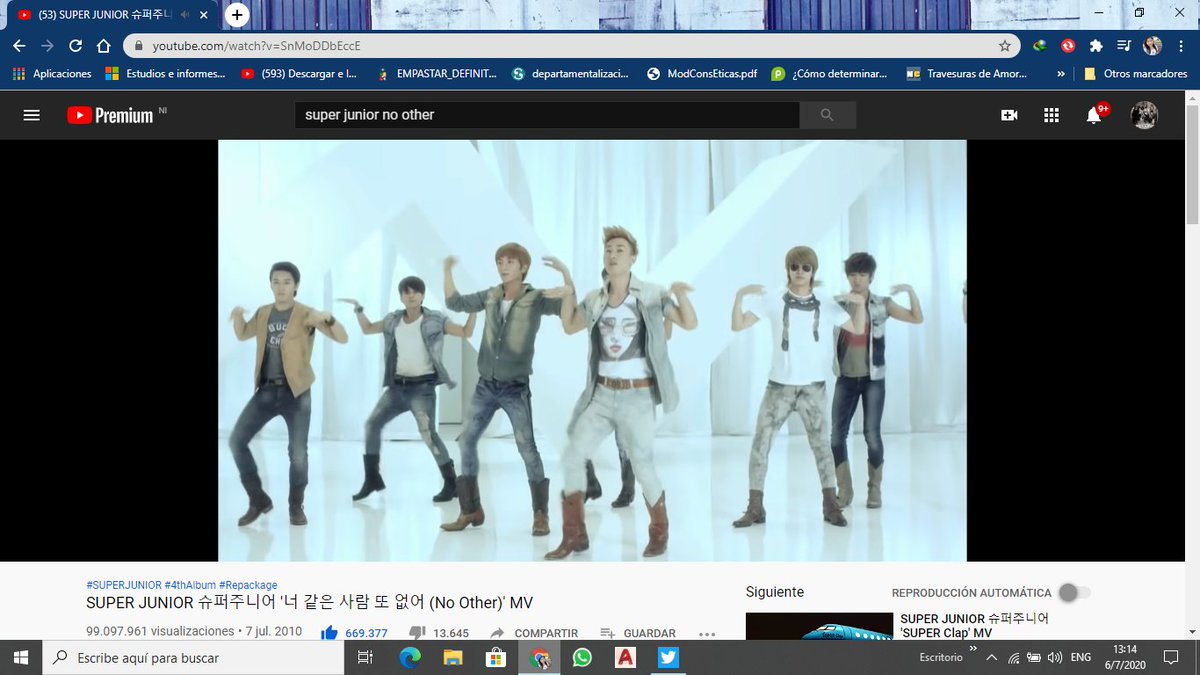Viewport: 1200px width, 675px height.
Task: Open the create video camera icon
Action: pos(1009,115)
